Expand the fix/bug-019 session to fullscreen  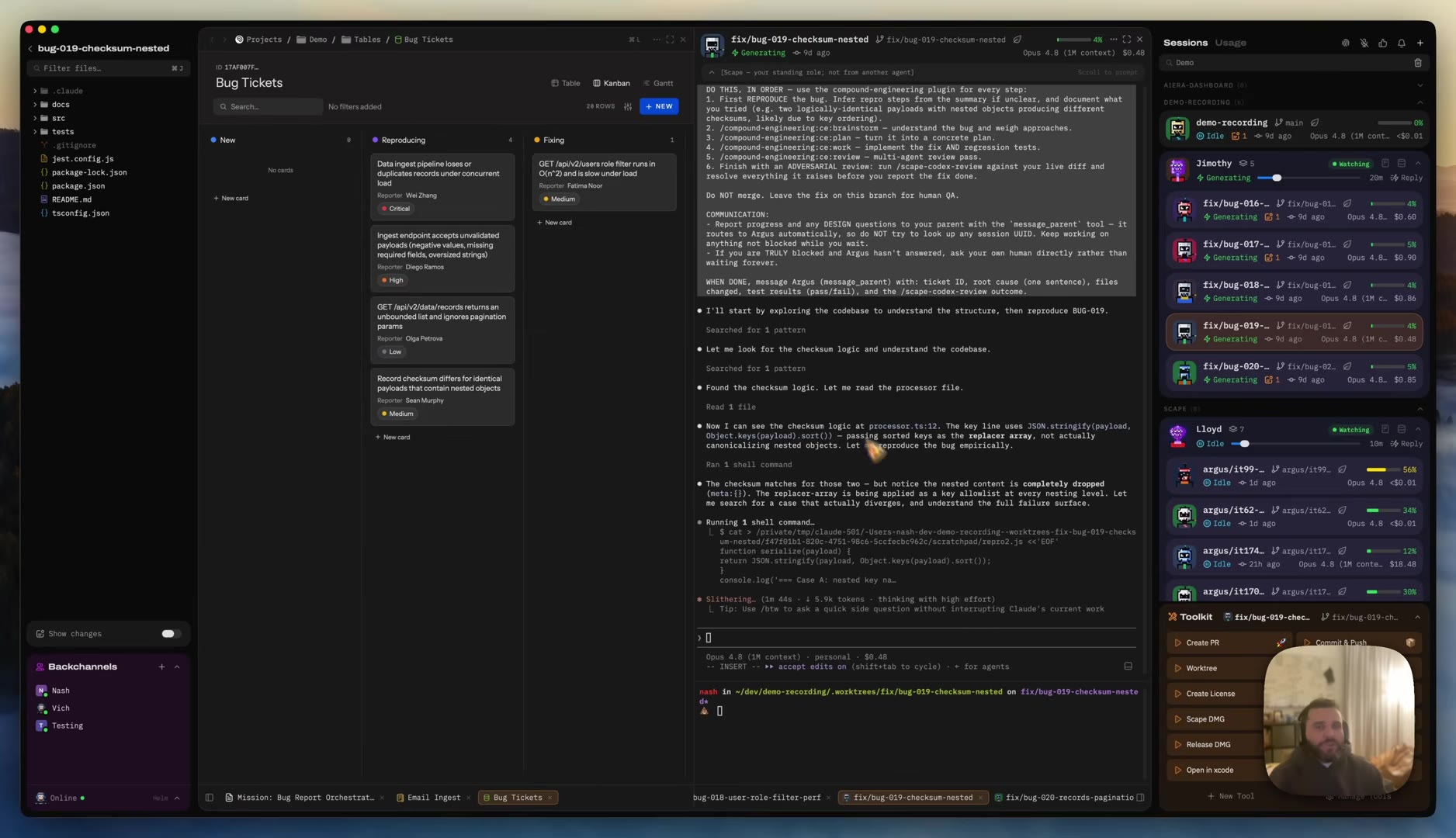pos(1127,40)
